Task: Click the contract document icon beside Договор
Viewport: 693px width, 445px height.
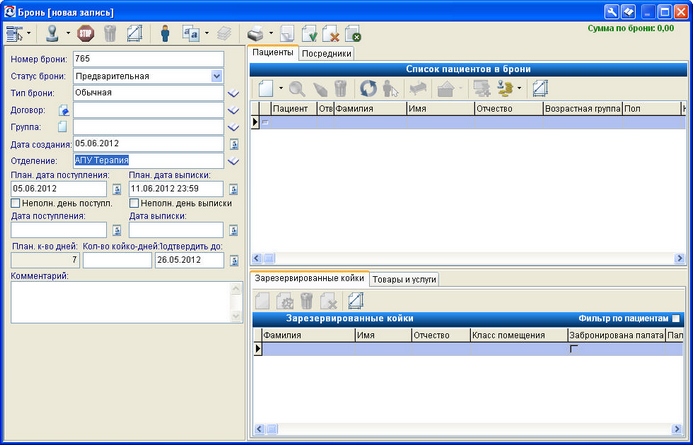Action: 64,110
